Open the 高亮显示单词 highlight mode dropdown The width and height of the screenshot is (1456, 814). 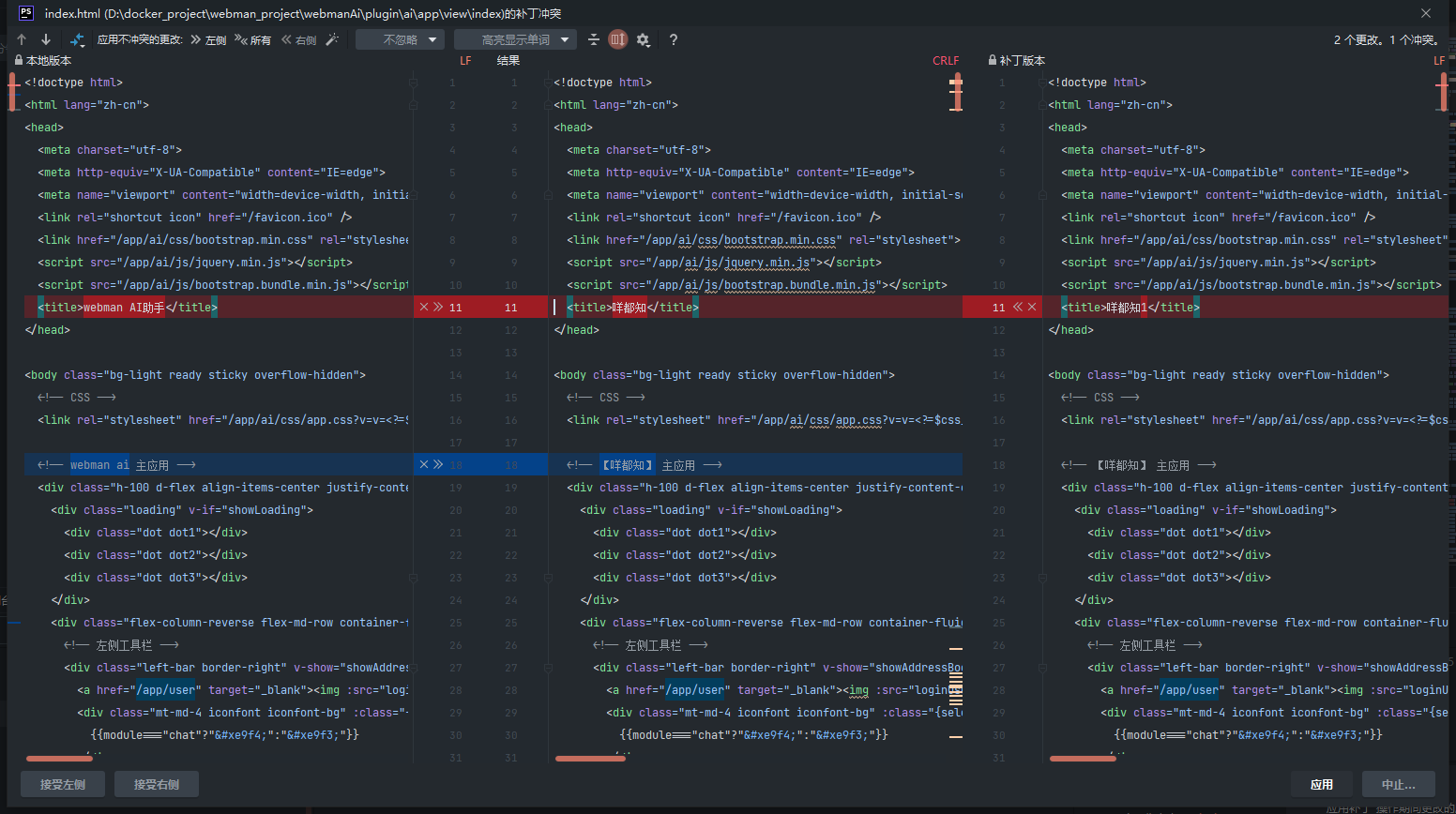[514, 39]
